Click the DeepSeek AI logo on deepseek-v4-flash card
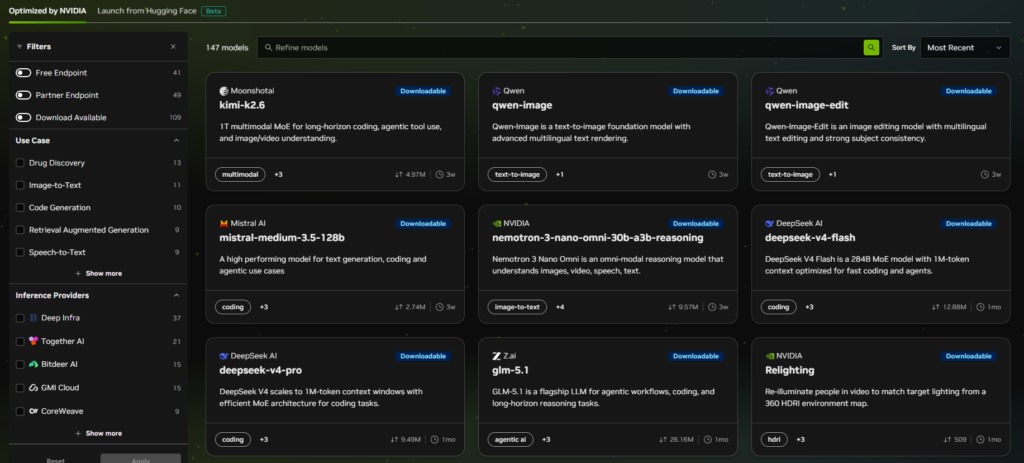1024x463 pixels. coord(770,223)
